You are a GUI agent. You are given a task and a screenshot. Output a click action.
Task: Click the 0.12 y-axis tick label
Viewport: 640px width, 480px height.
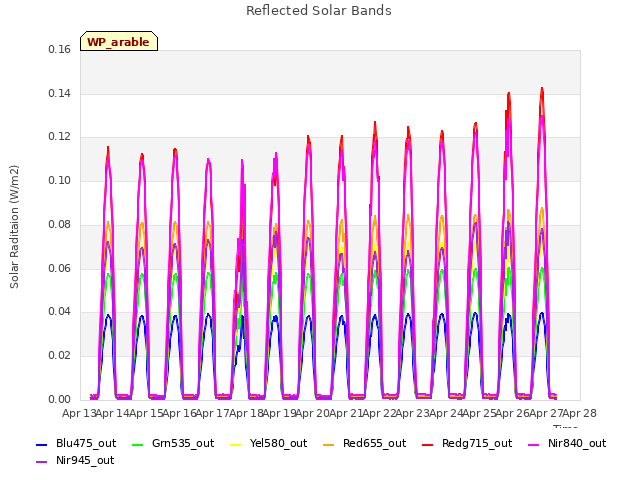60,137
